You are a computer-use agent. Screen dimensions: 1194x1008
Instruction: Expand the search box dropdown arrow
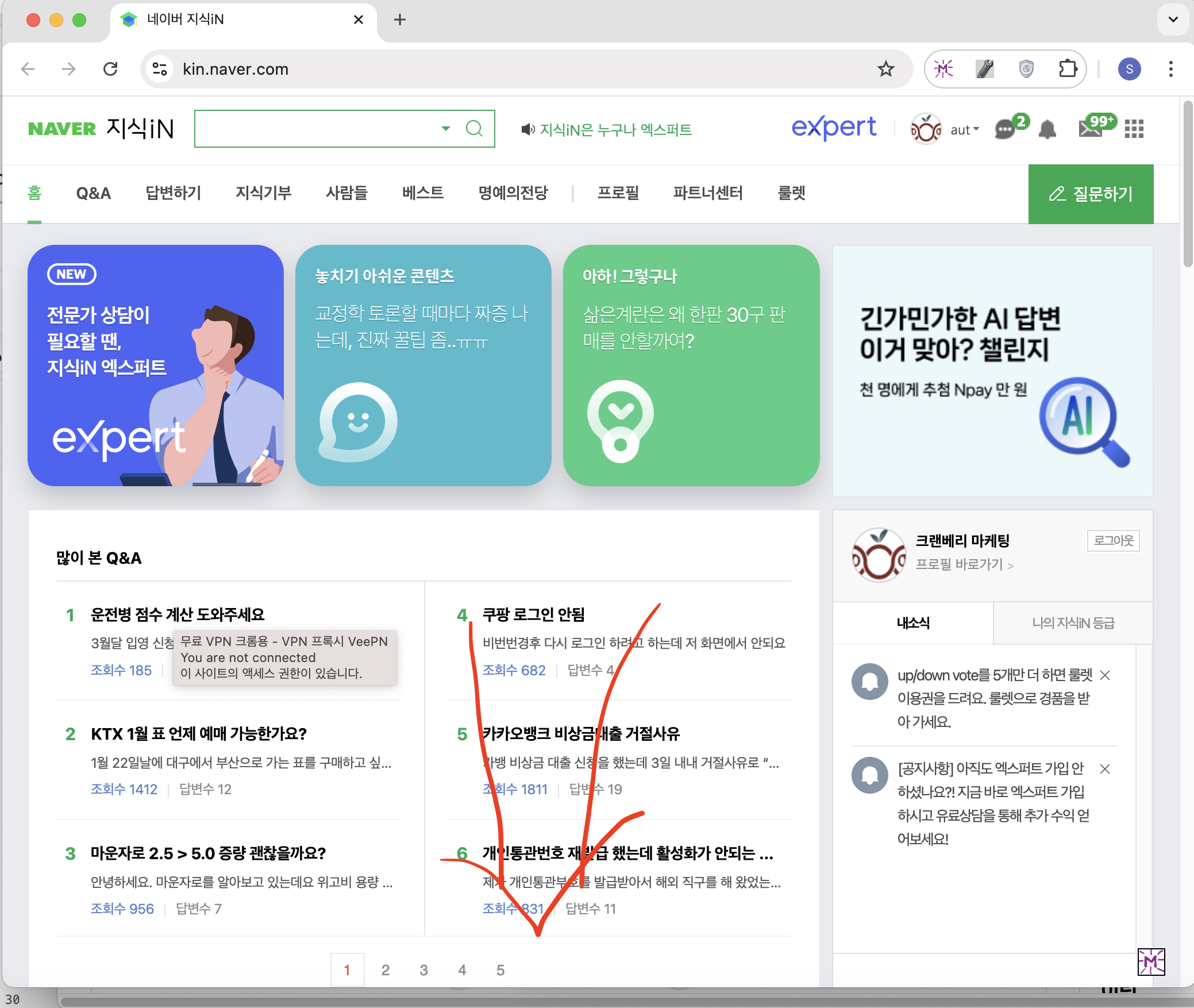(445, 128)
